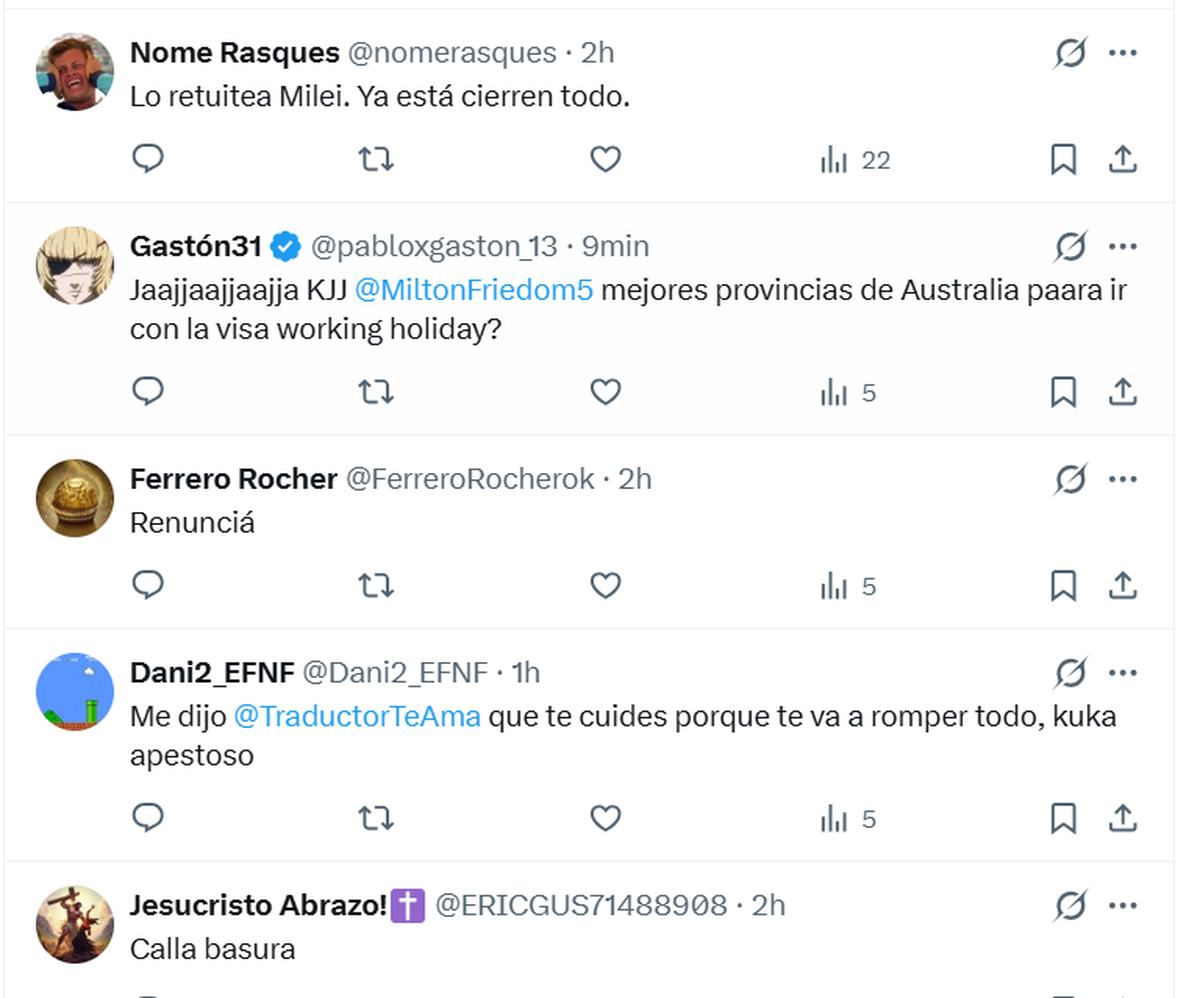Viewport: 1200px width, 998px height.
Task: Click Gastón31's avatar image
Action: coord(75,265)
